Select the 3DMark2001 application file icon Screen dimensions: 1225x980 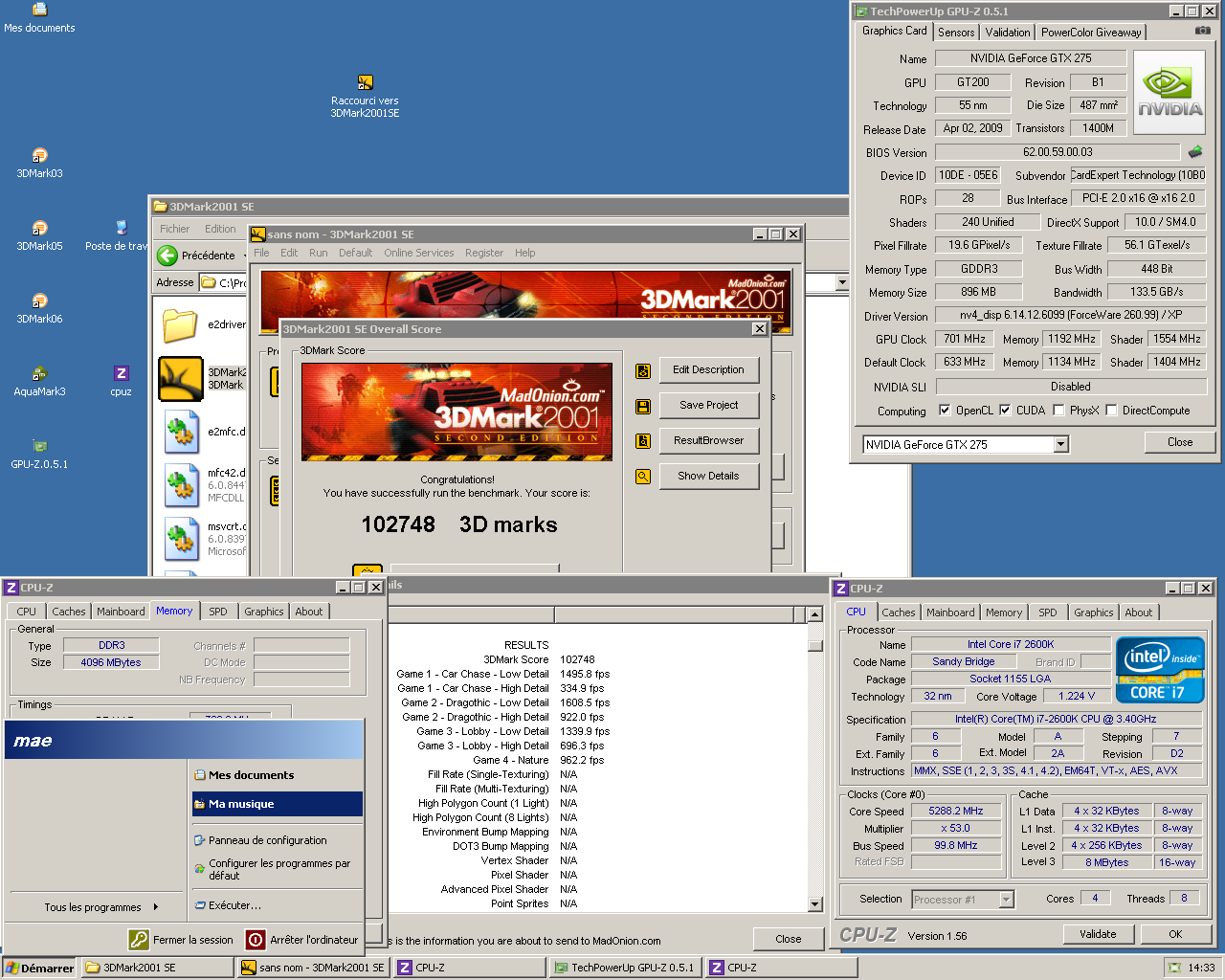(x=180, y=378)
